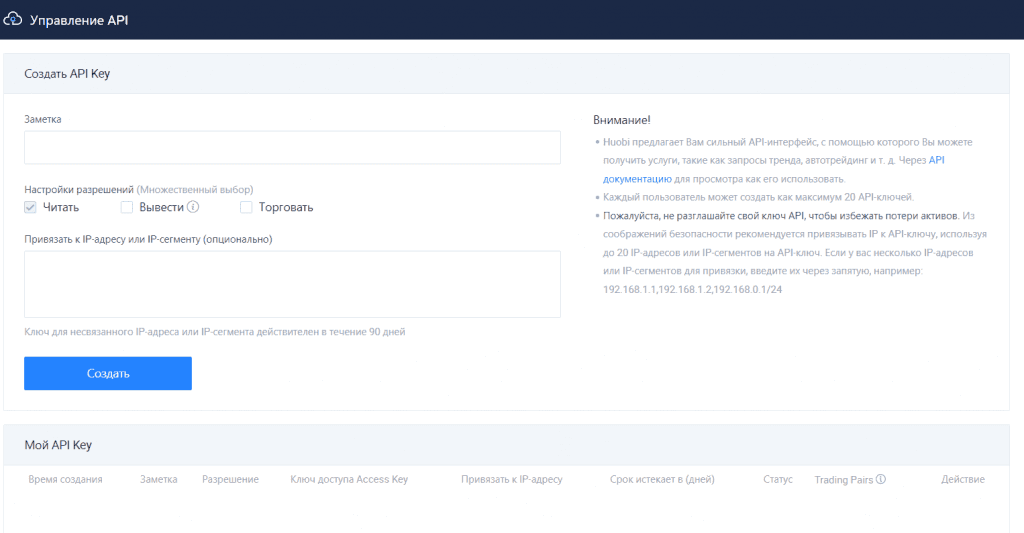Click the Разрешение column header

pos(230,479)
